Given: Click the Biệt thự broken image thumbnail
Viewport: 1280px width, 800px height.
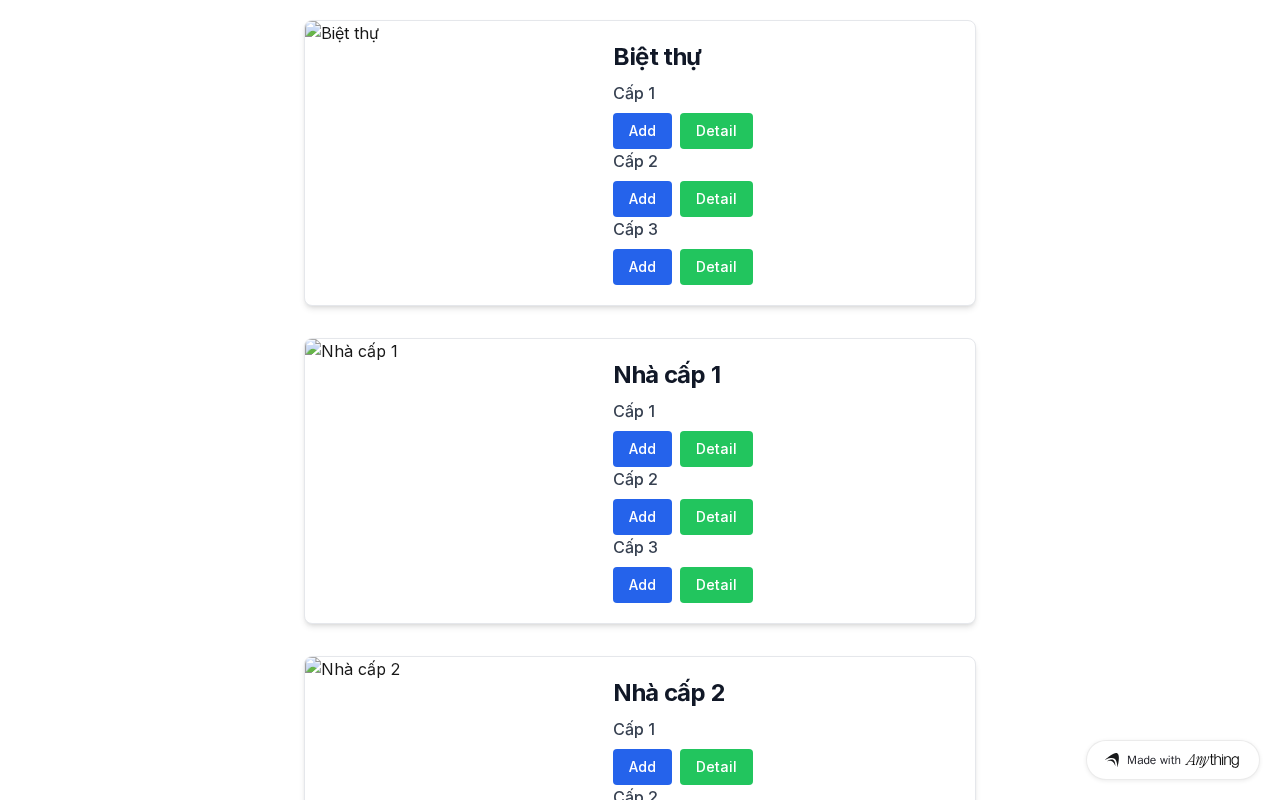Looking at the screenshot, I should [x=342, y=33].
